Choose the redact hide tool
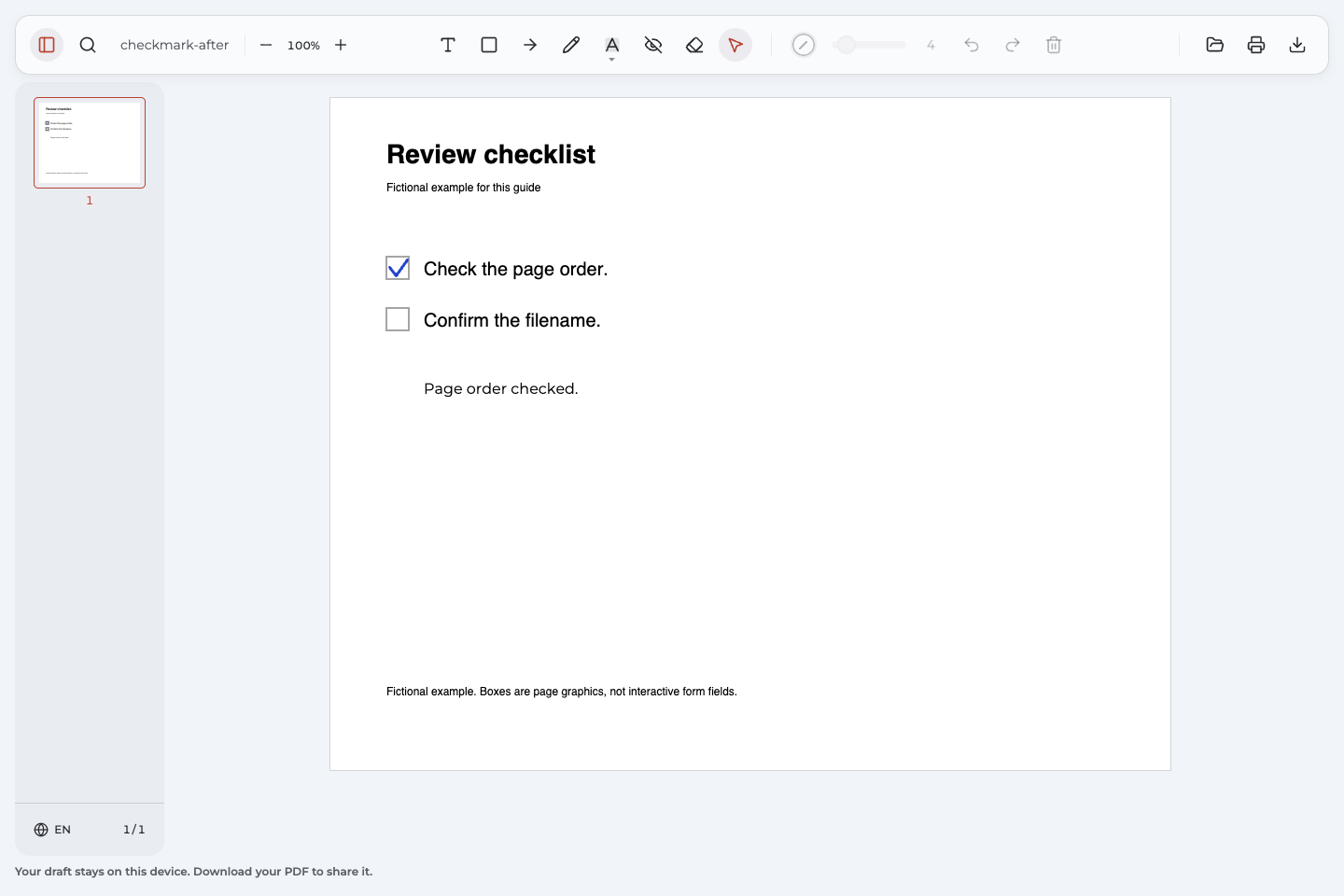 pos(653,45)
